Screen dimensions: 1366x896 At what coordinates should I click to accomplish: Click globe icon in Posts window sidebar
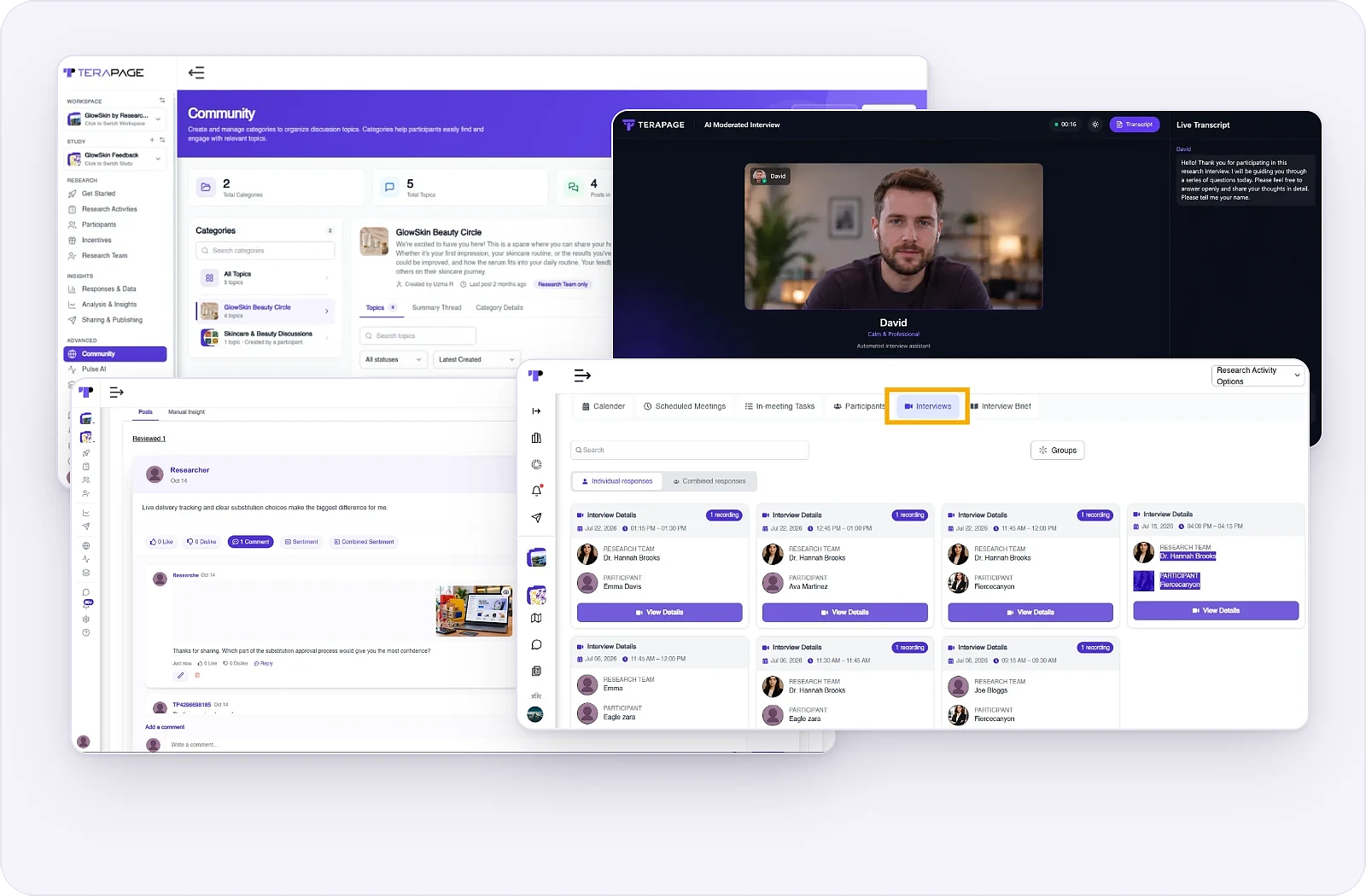[x=86, y=545]
